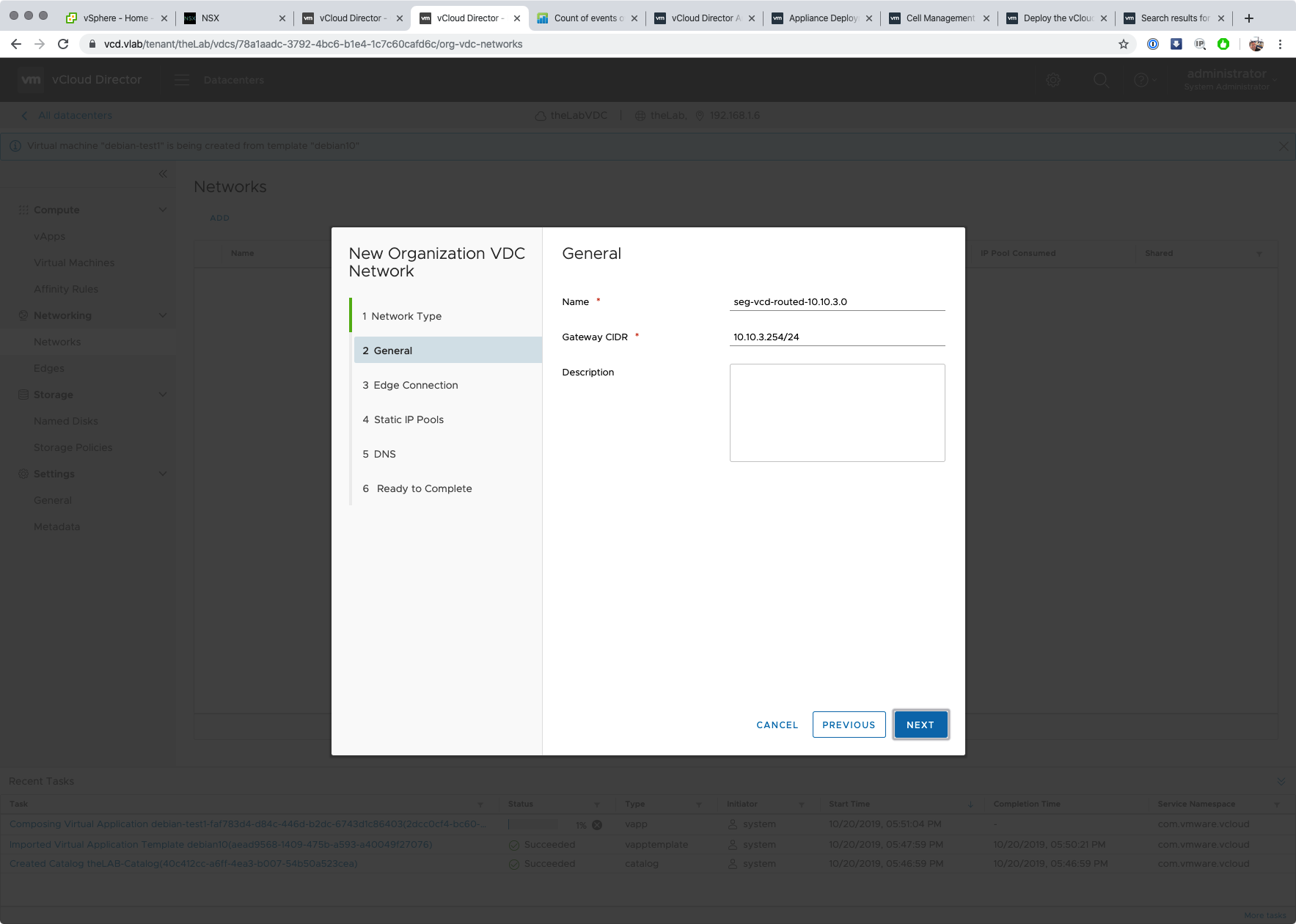
Task: Click into the Description text area
Action: click(837, 413)
